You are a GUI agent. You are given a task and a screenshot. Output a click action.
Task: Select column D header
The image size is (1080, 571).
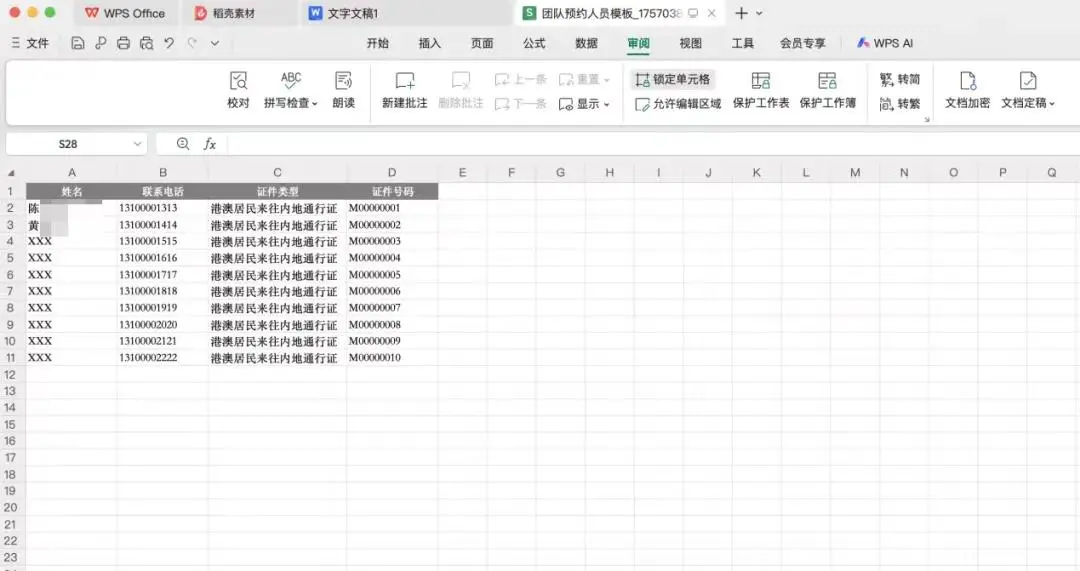pyautogui.click(x=392, y=173)
